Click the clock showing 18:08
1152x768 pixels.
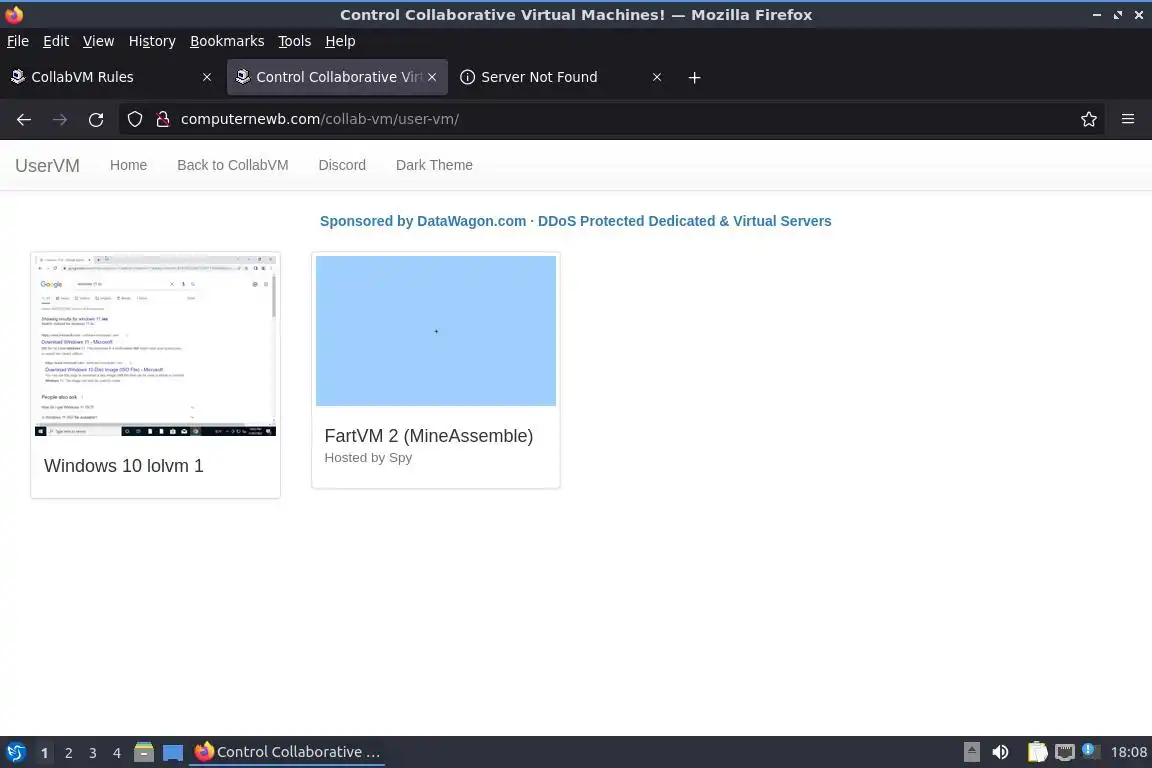pyautogui.click(x=1128, y=752)
